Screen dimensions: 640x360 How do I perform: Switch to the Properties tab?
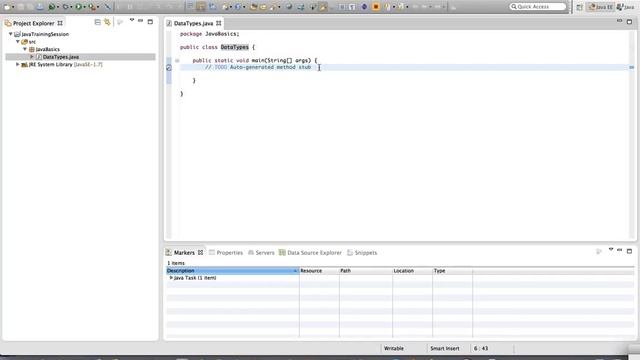[x=226, y=253]
